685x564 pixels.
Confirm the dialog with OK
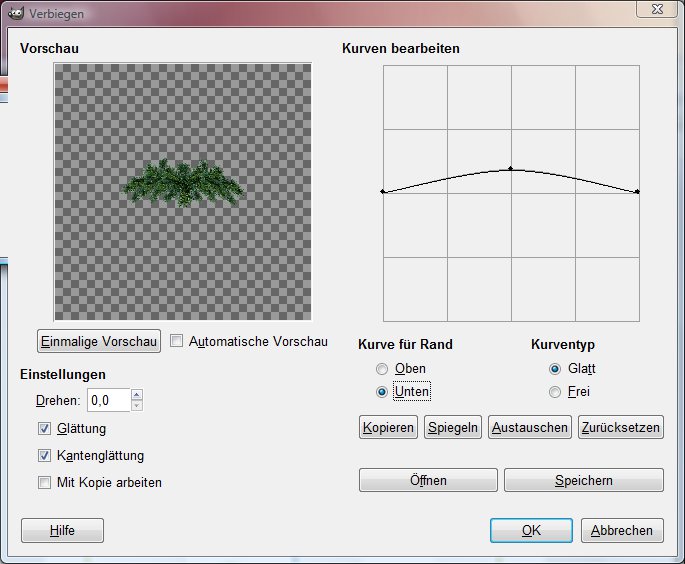click(x=531, y=530)
